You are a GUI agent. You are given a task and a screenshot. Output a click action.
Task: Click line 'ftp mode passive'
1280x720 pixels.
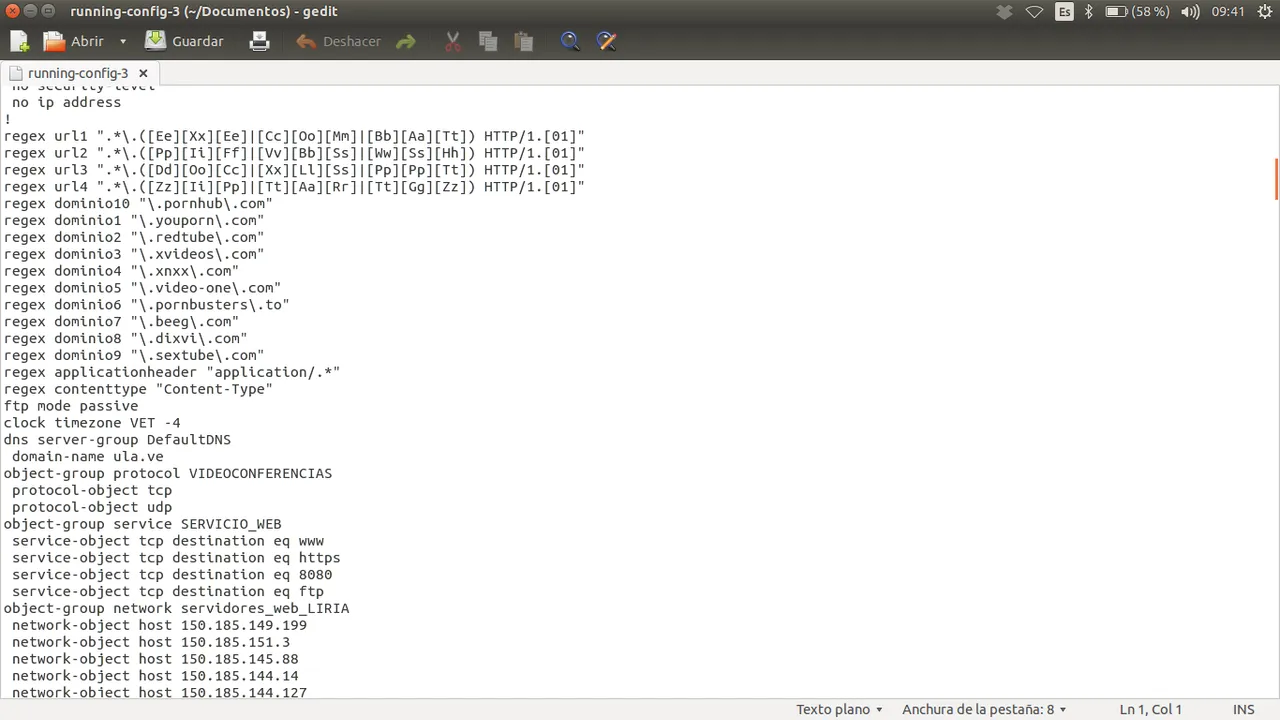(x=71, y=406)
